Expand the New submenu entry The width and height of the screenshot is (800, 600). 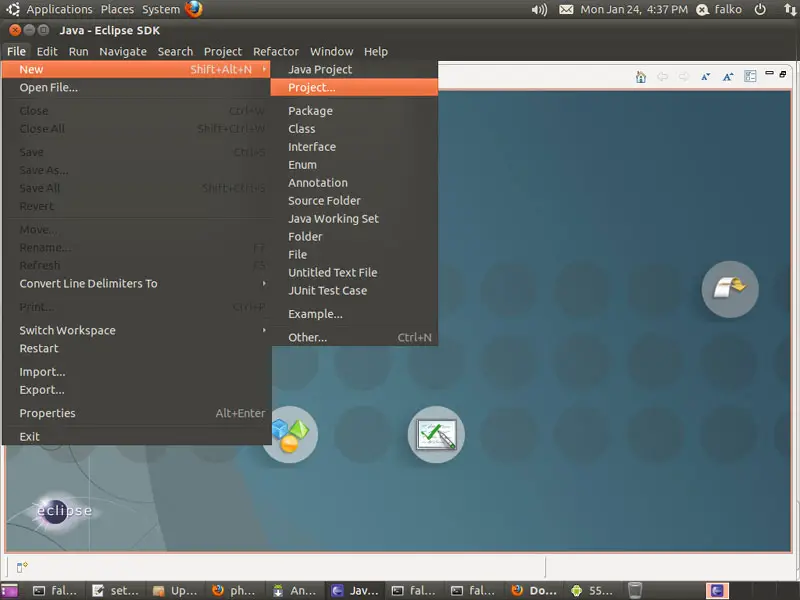[136, 69]
